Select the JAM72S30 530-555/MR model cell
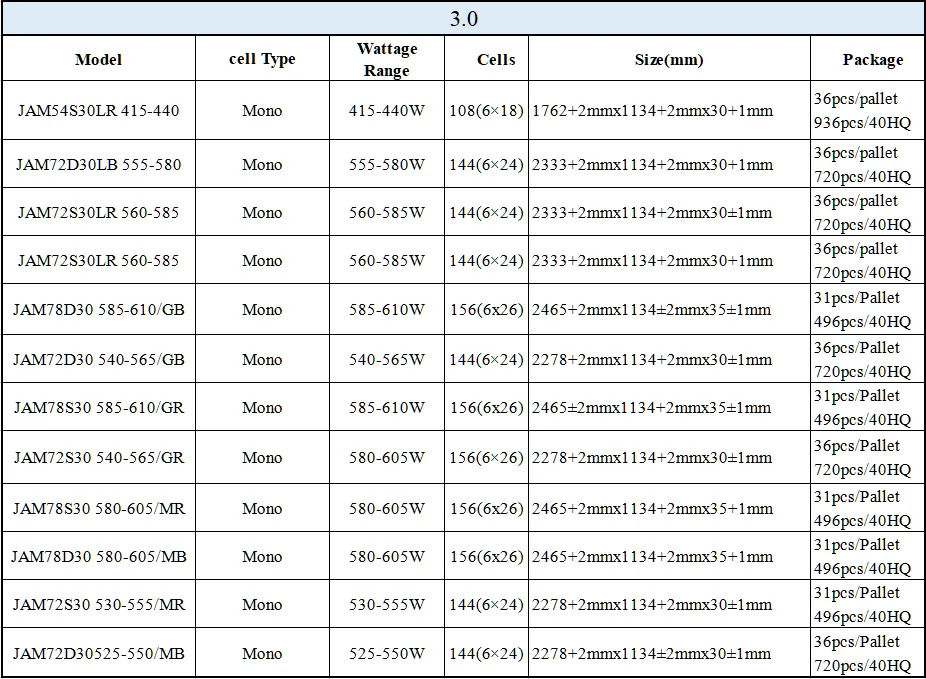The width and height of the screenshot is (926, 679). tap(99, 604)
